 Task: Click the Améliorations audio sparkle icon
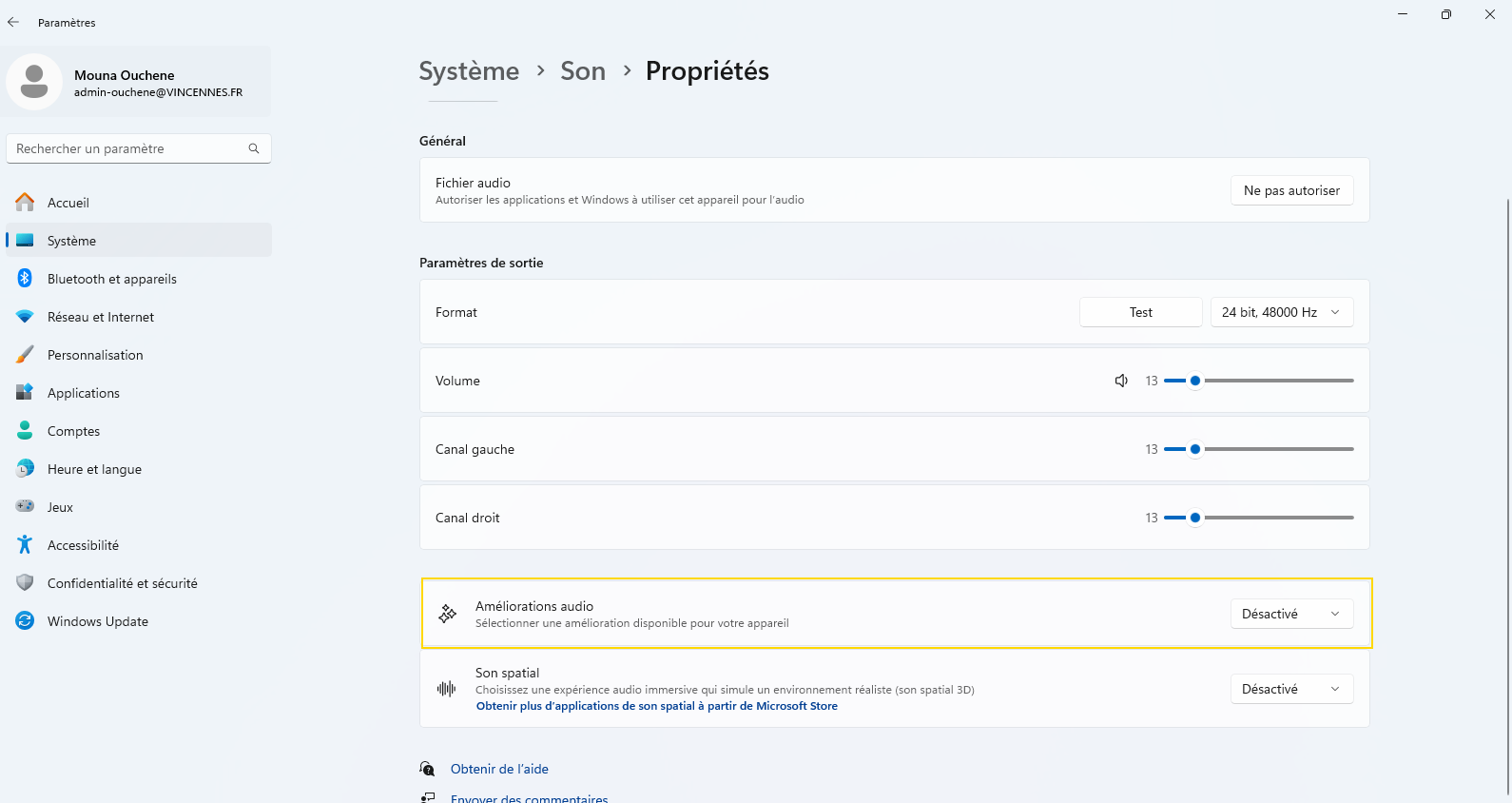click(447, 614)
